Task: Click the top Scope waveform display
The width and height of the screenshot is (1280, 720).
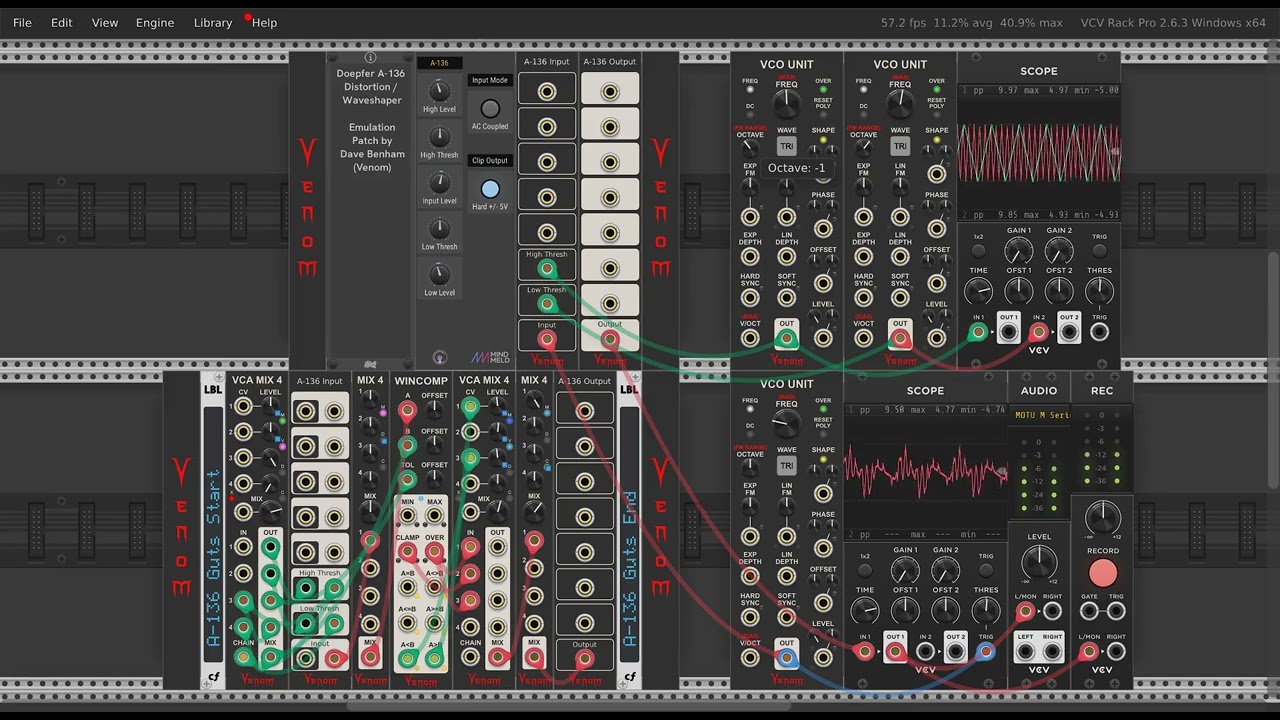Action: tap(1039, 153)
